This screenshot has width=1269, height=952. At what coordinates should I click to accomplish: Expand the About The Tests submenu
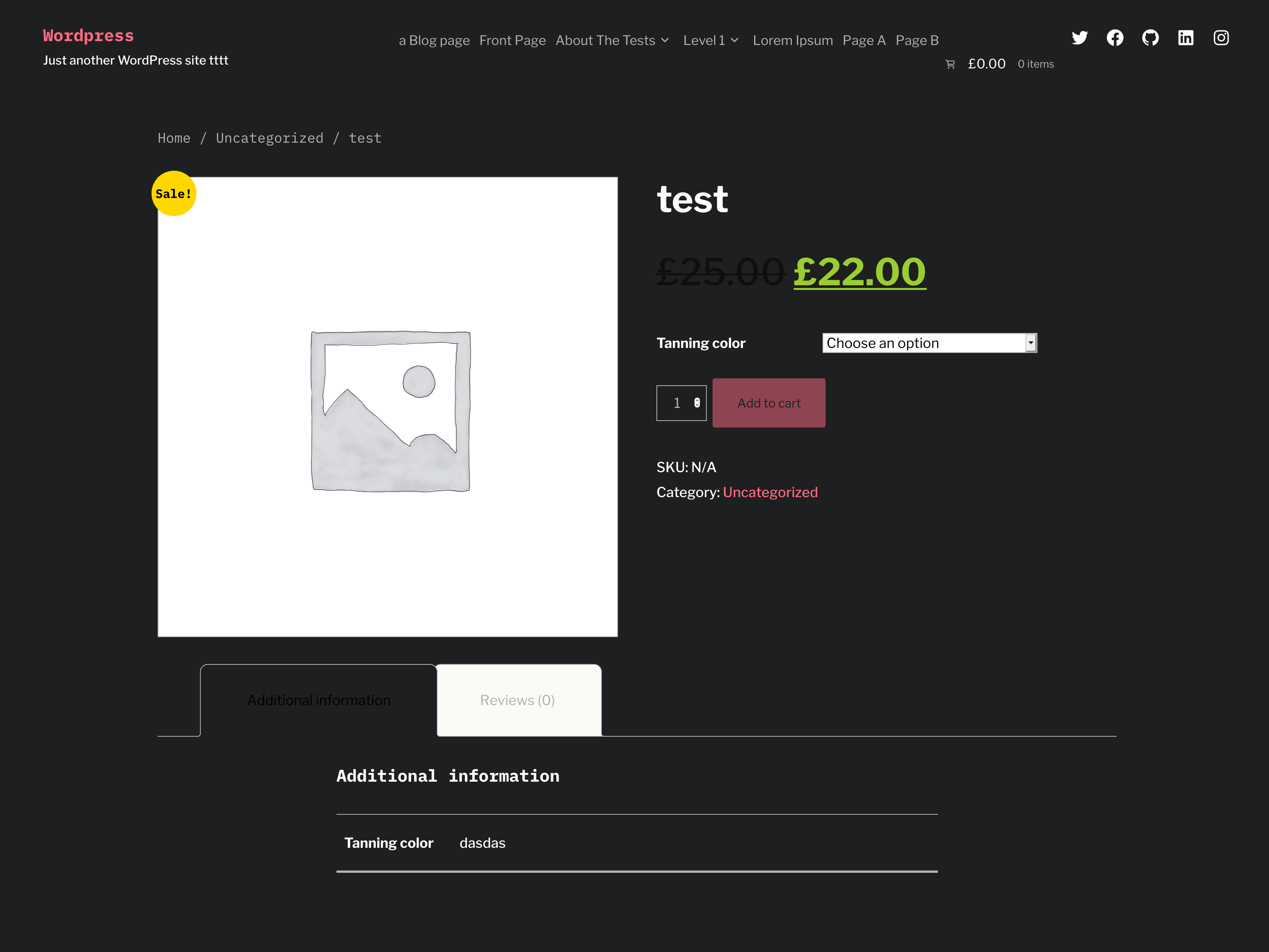(x=665, y=40)
